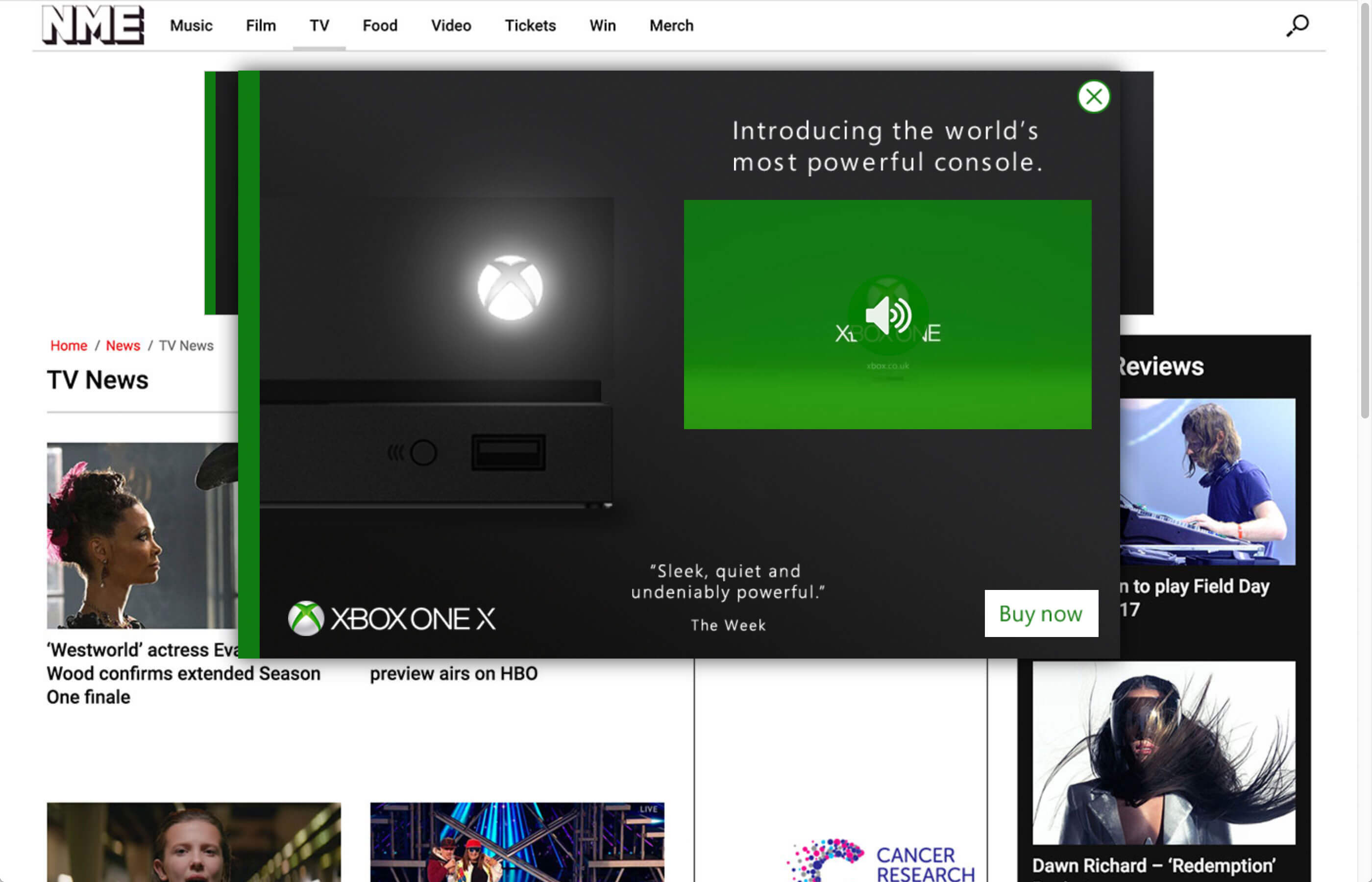Open the Tickets section
Viewport: 1372px width, 882px height.
[x=530, y=26]
